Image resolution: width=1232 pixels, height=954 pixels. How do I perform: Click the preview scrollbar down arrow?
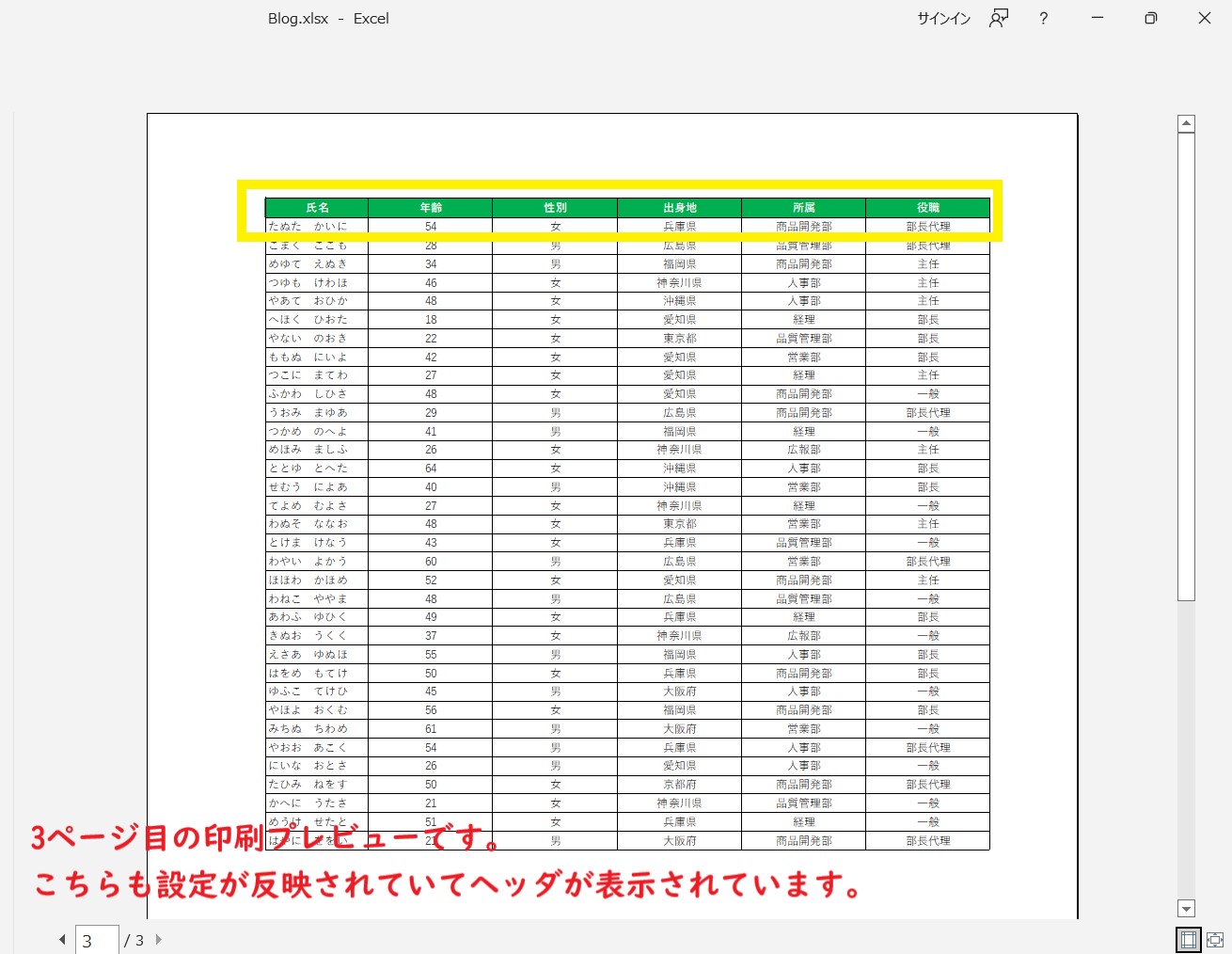pos(1186,909)
